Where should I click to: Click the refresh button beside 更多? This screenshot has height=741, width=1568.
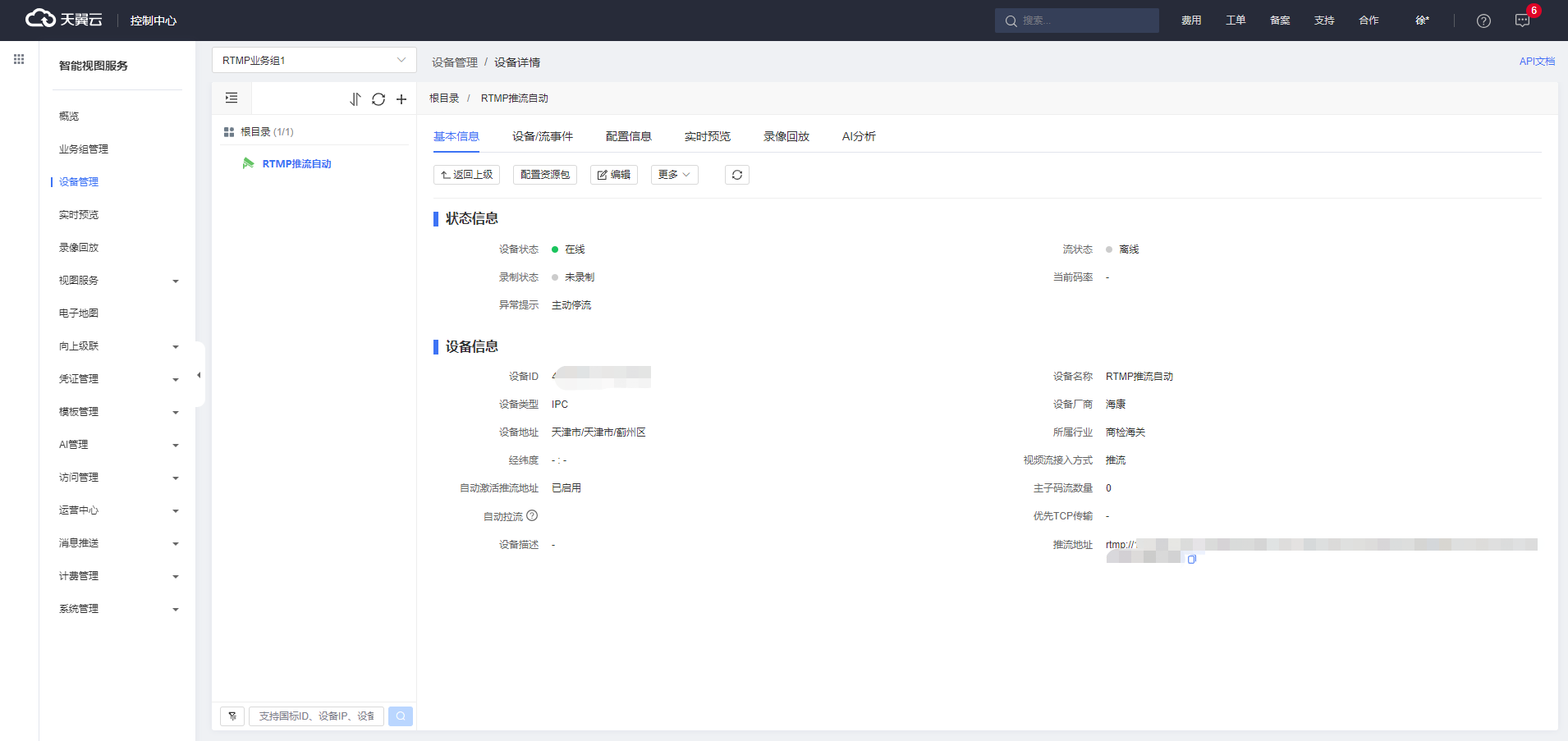pyautogui.click(x=736, y=175)
